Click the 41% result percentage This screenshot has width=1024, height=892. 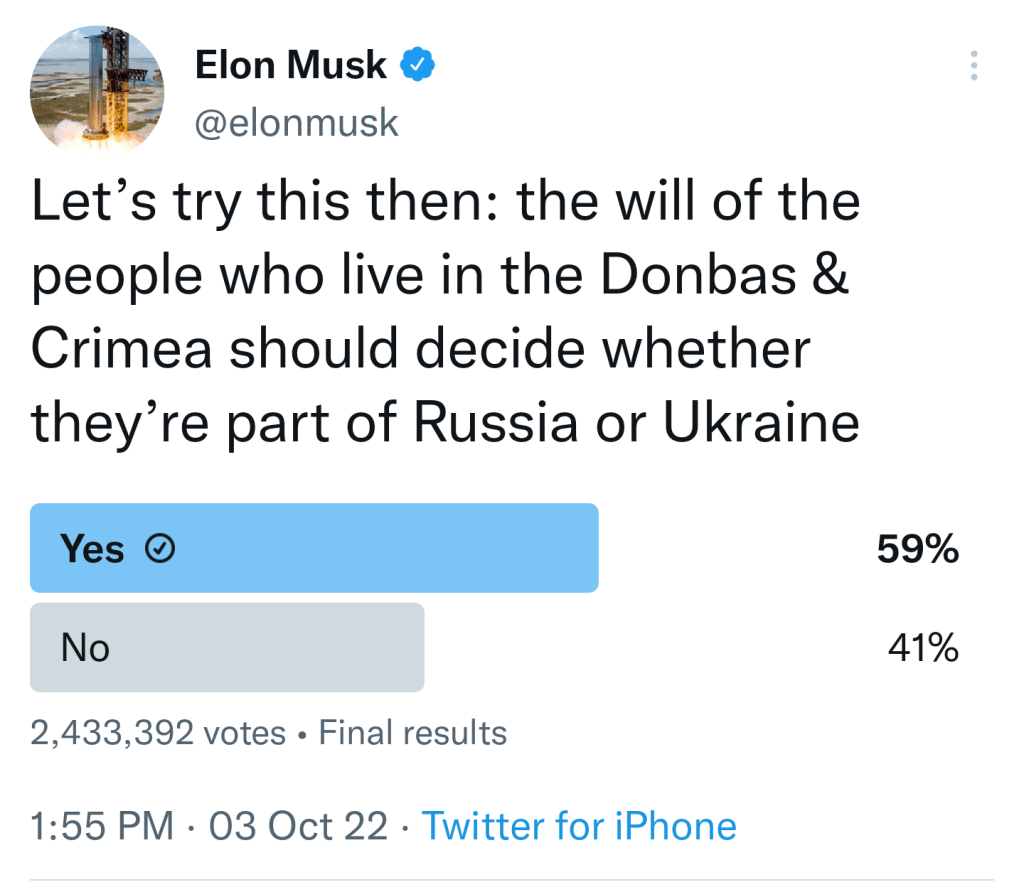(923, 648)
